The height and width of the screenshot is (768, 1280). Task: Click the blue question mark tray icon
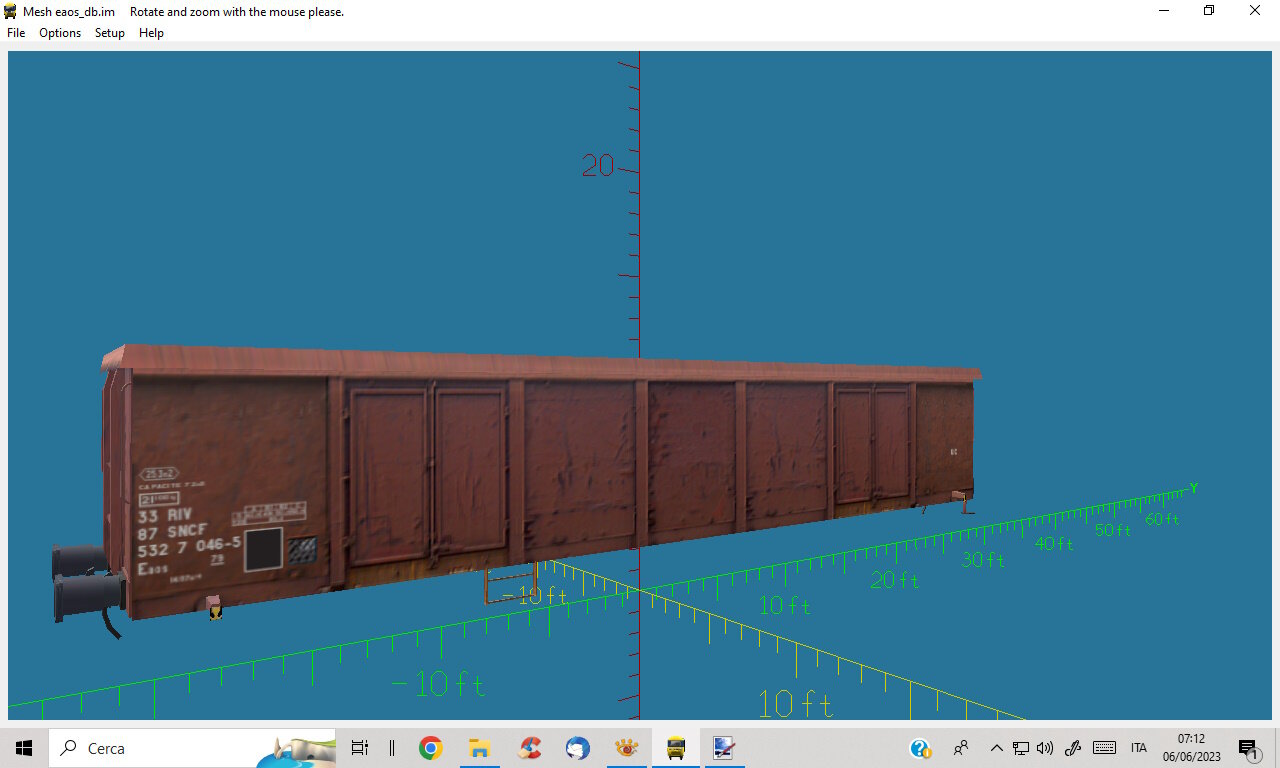pos(920,748)
